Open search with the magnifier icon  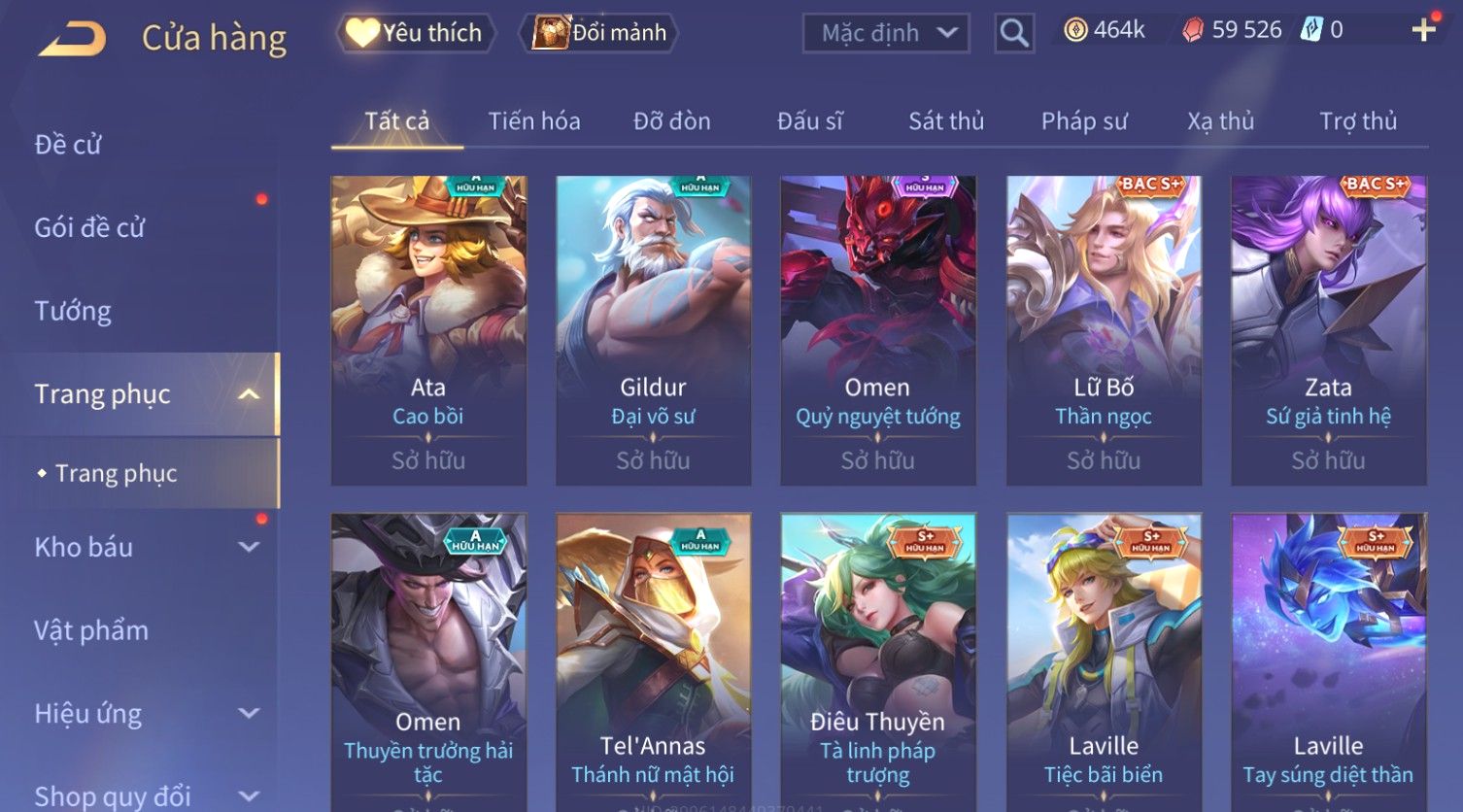click(1014, 33)
